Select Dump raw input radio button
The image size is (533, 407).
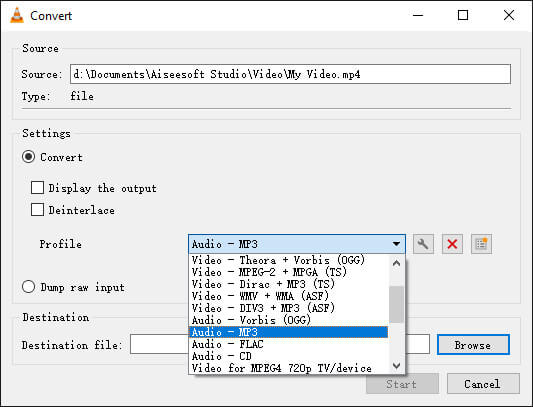(29, 287)
